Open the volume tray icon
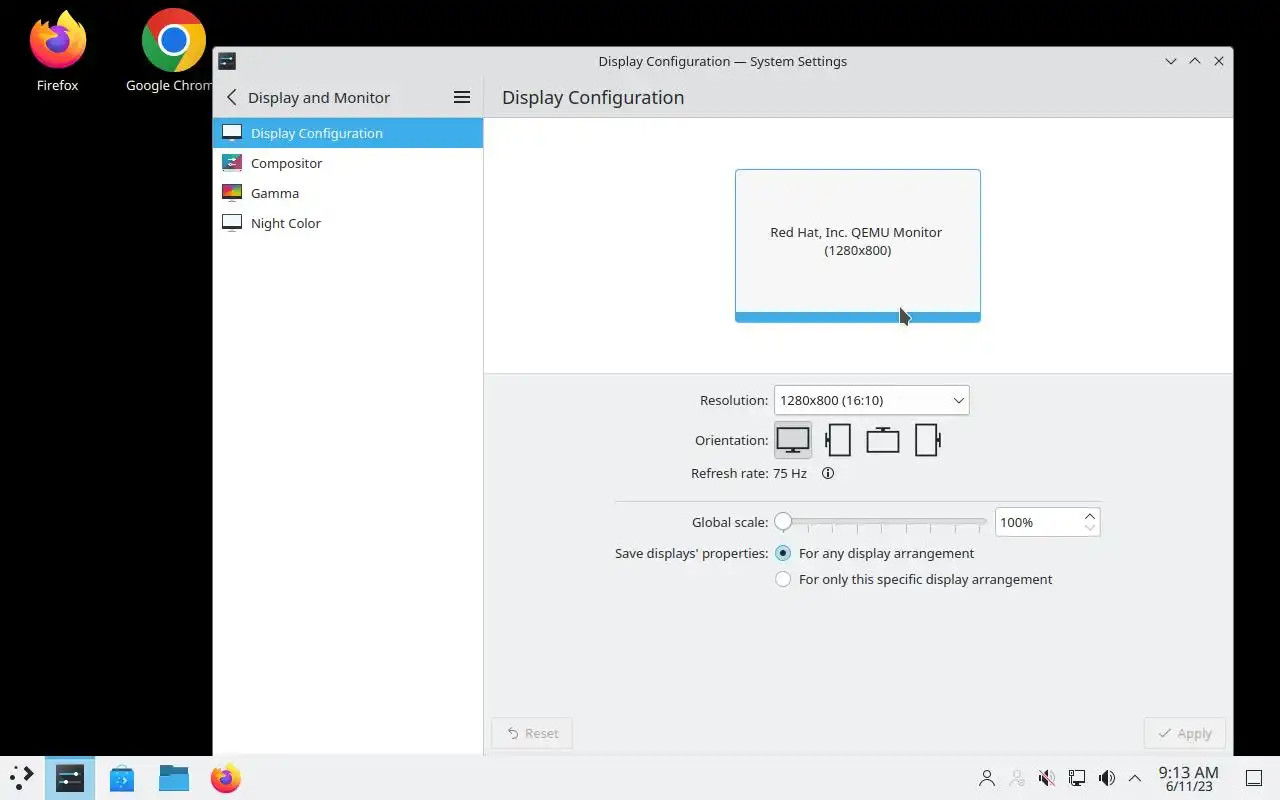 (x=1107, y=778)
